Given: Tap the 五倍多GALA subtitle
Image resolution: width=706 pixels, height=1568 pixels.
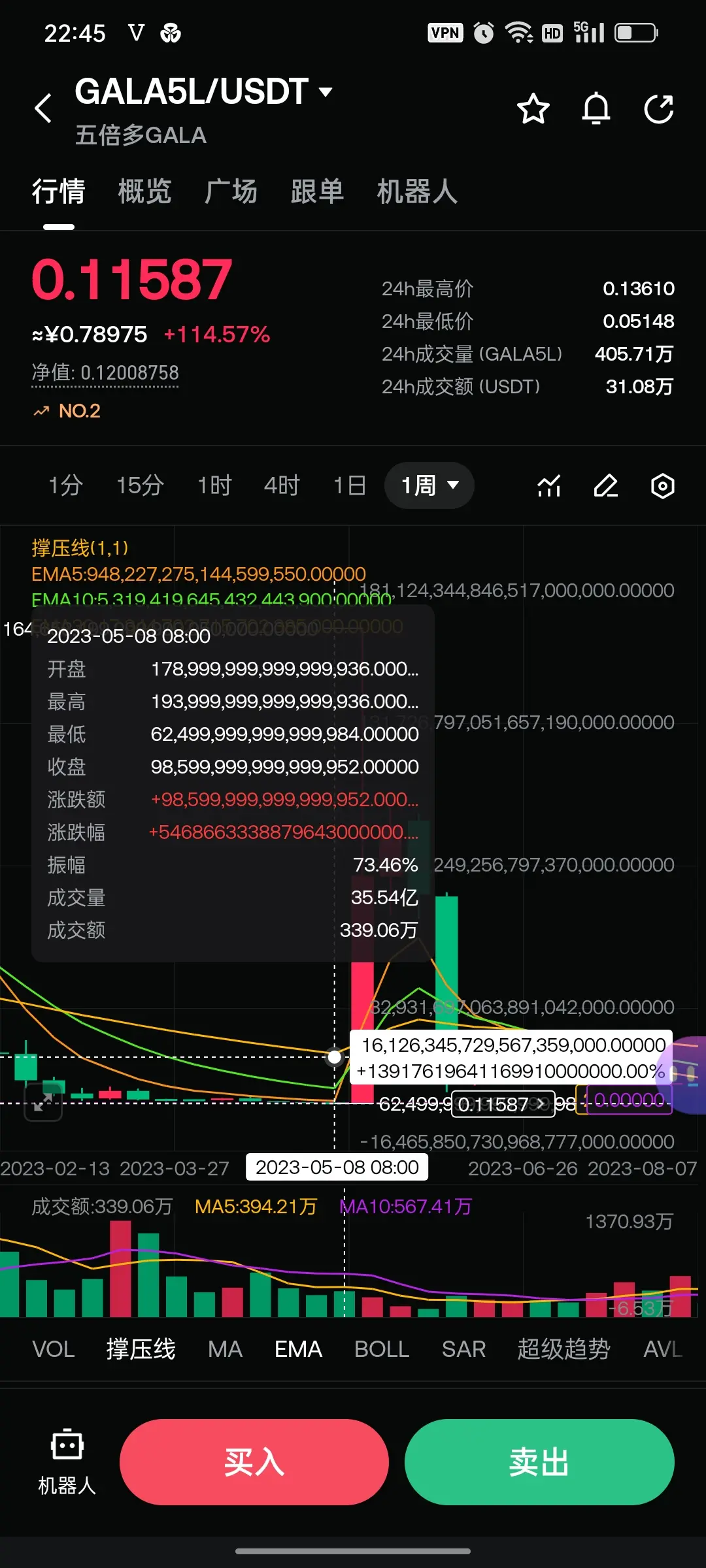Looking at the screenshot, I should 141,135.
